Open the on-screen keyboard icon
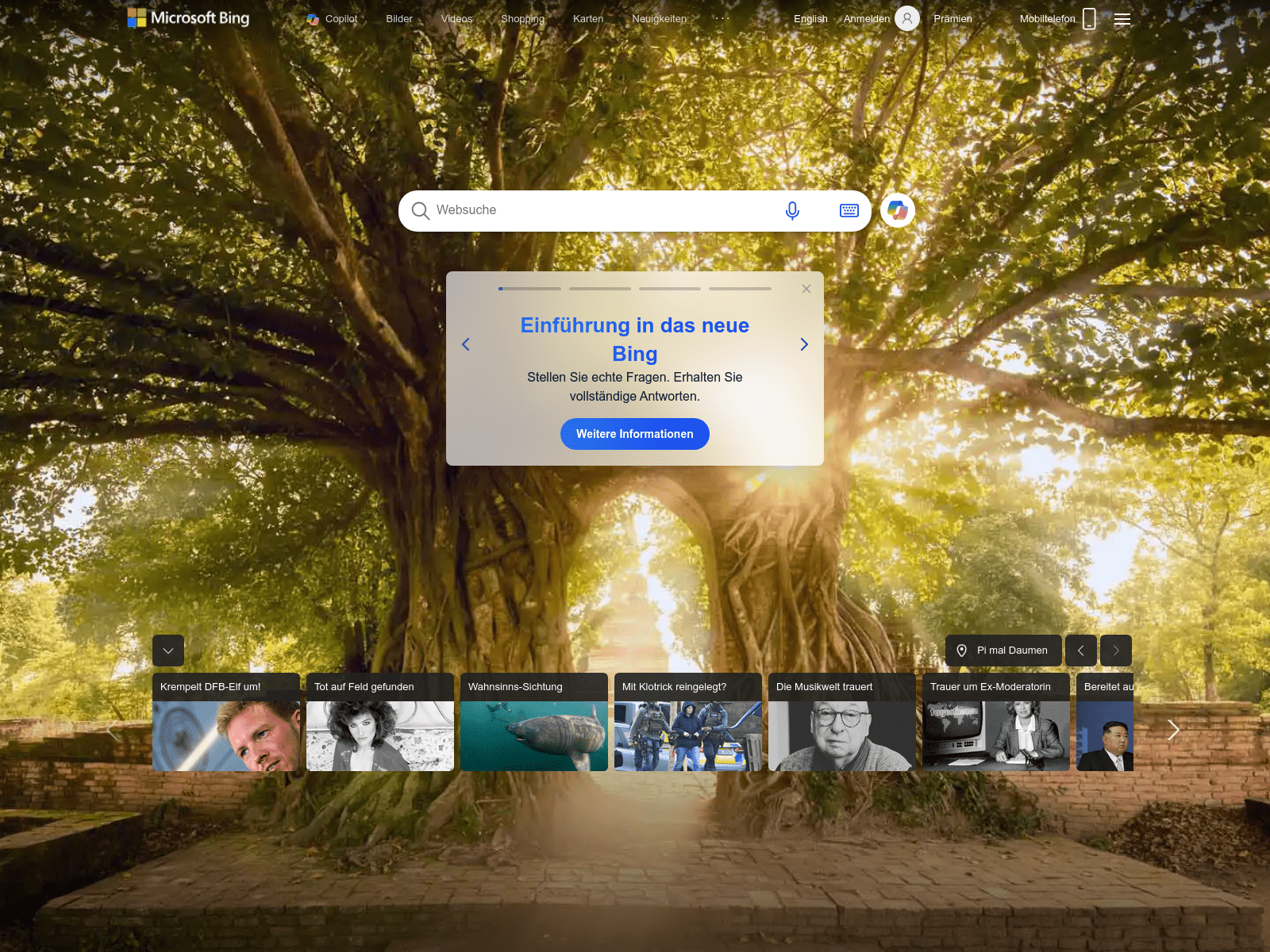 tap(849, 210)
